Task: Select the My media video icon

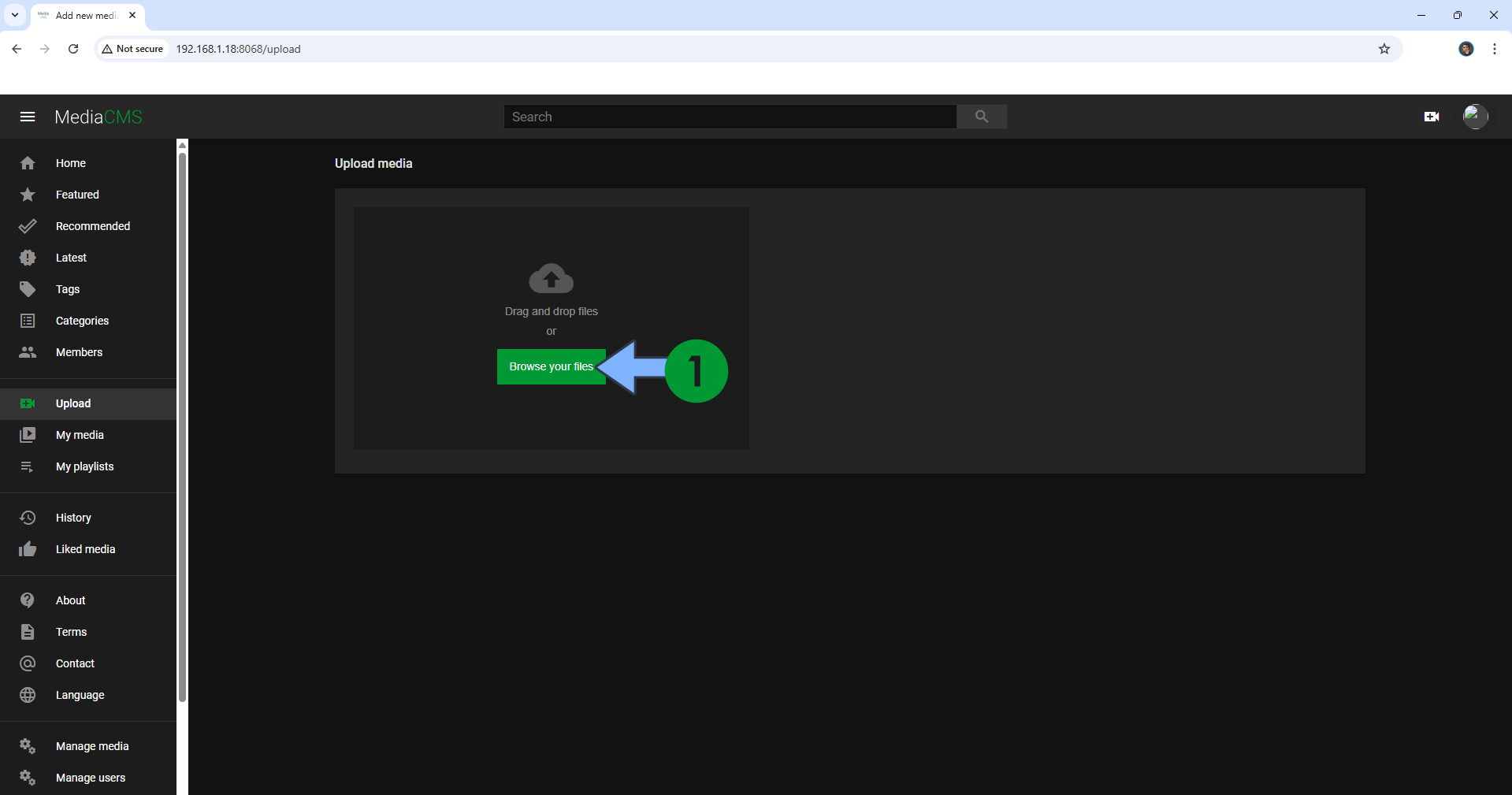Action: 28,434
